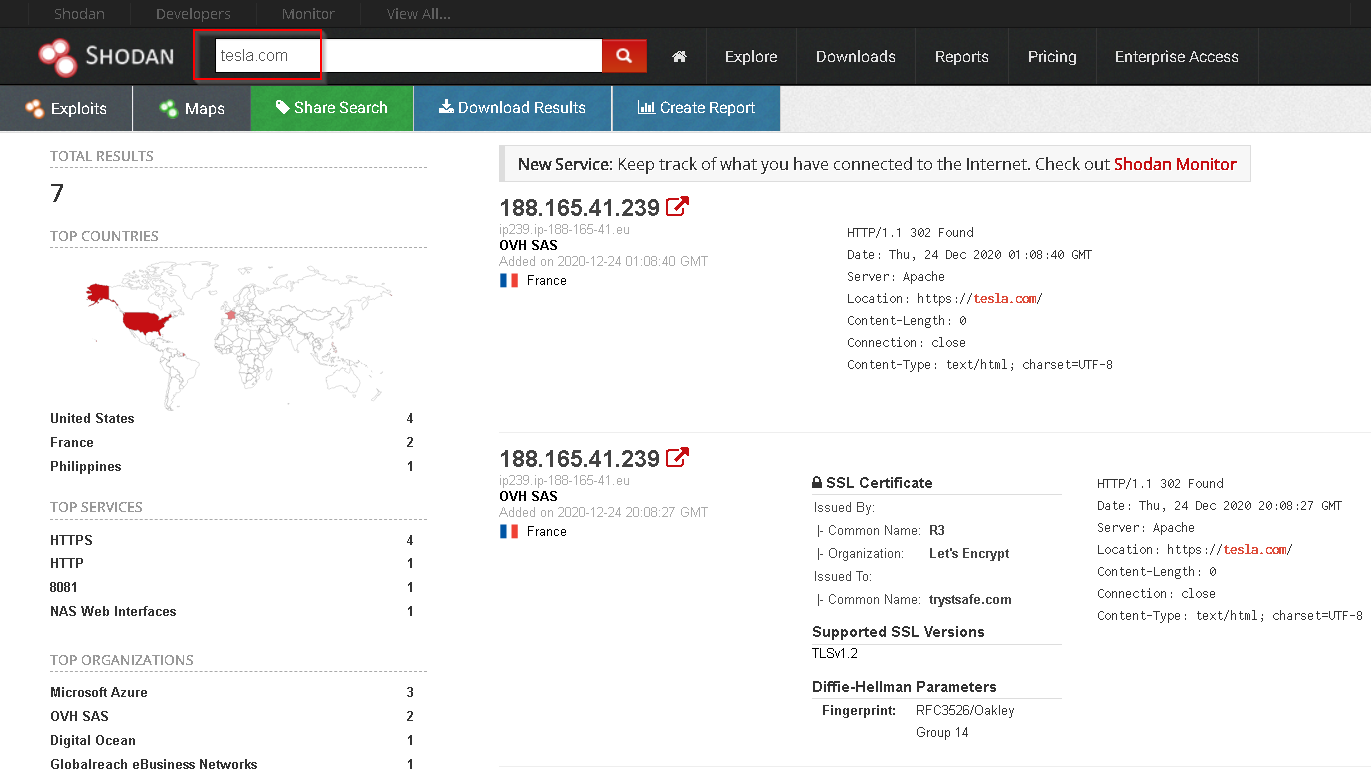Click the Share Search tag icon
The image size is (1371, 778).
pyautogui.click(x=281, y=108)
